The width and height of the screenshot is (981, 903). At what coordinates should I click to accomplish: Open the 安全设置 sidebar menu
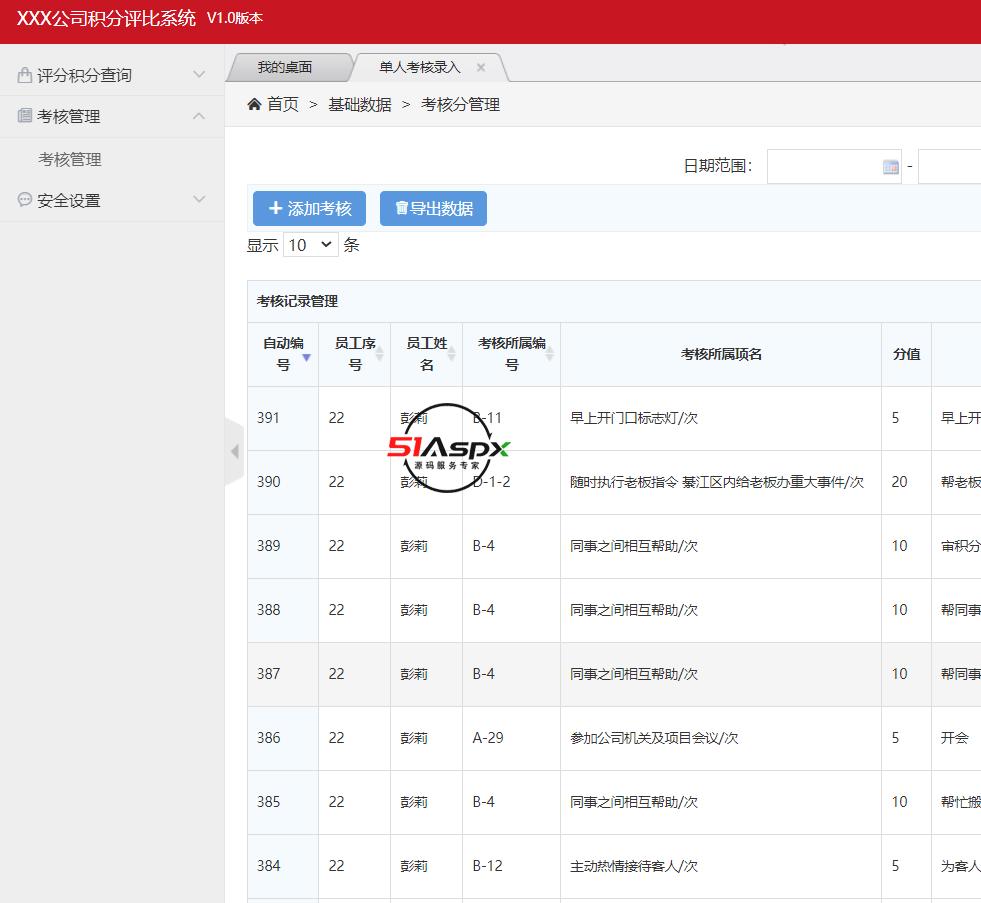tap(112, 200)
